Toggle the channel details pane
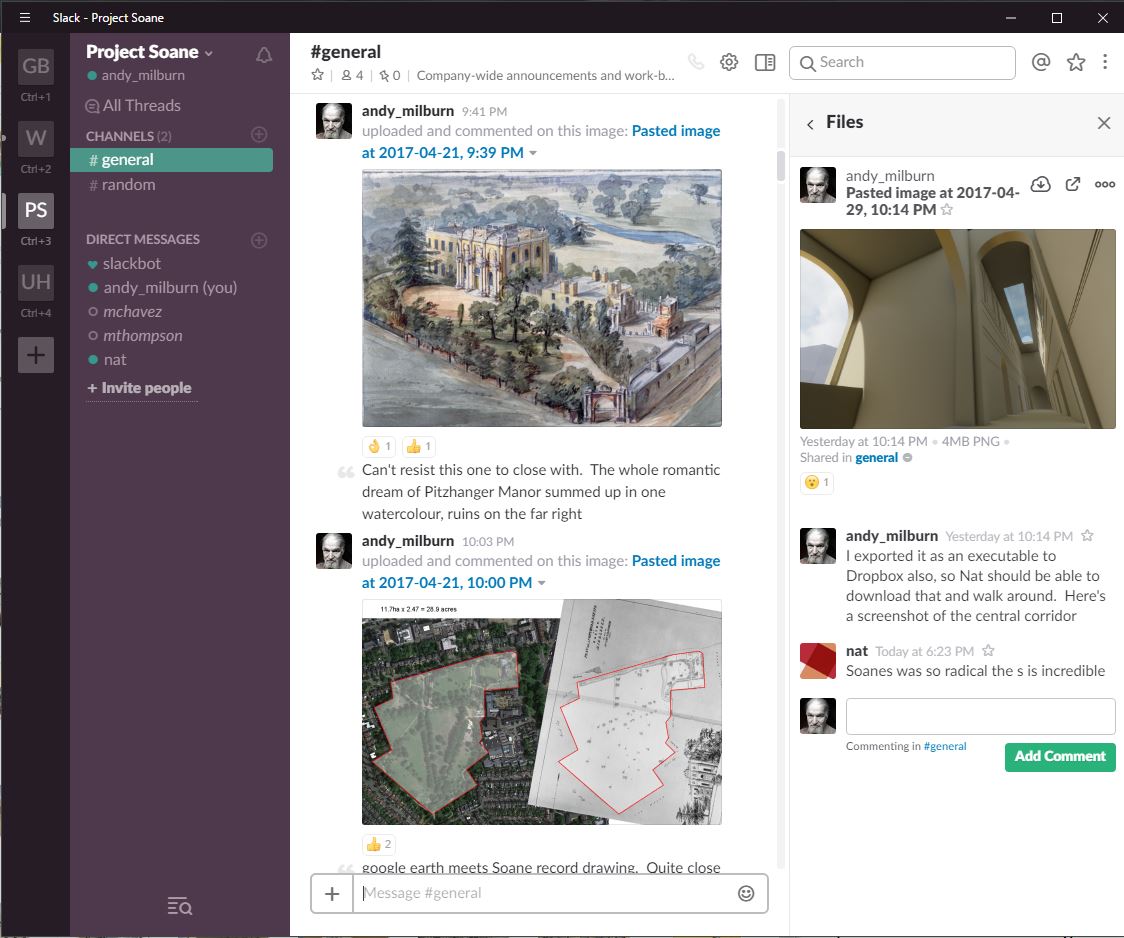 point(765,62)
